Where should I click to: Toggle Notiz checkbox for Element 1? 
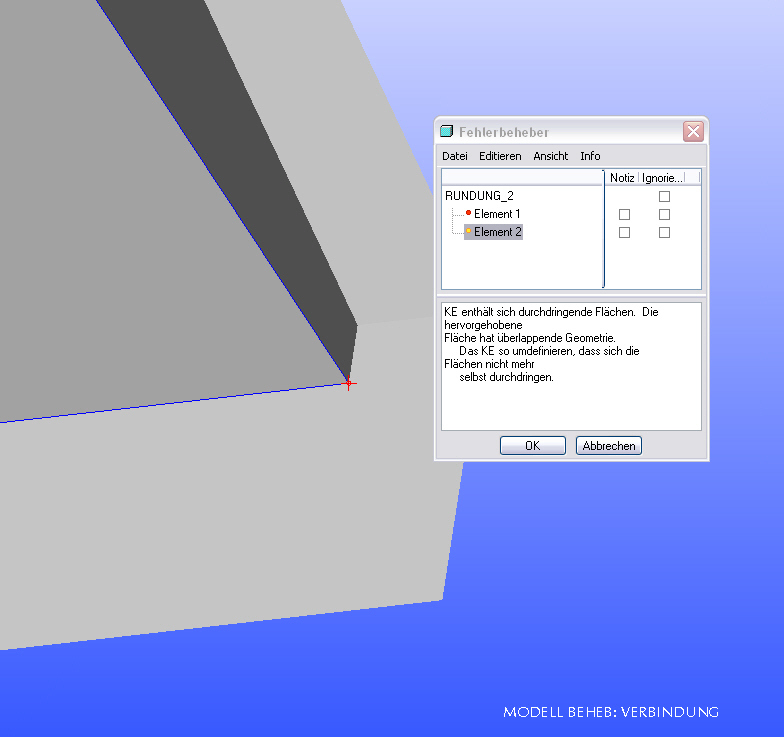pyautogui.click(x=624, y=214)
